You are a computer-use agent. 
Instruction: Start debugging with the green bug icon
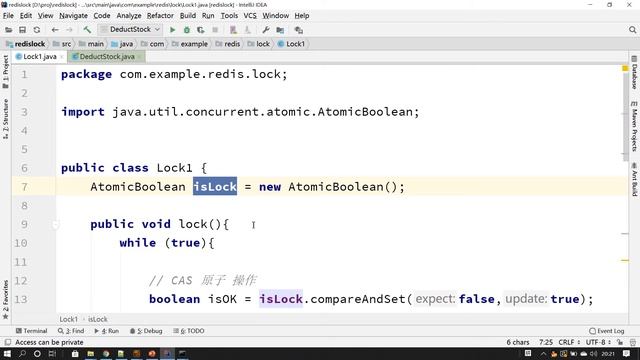[187, 30]
